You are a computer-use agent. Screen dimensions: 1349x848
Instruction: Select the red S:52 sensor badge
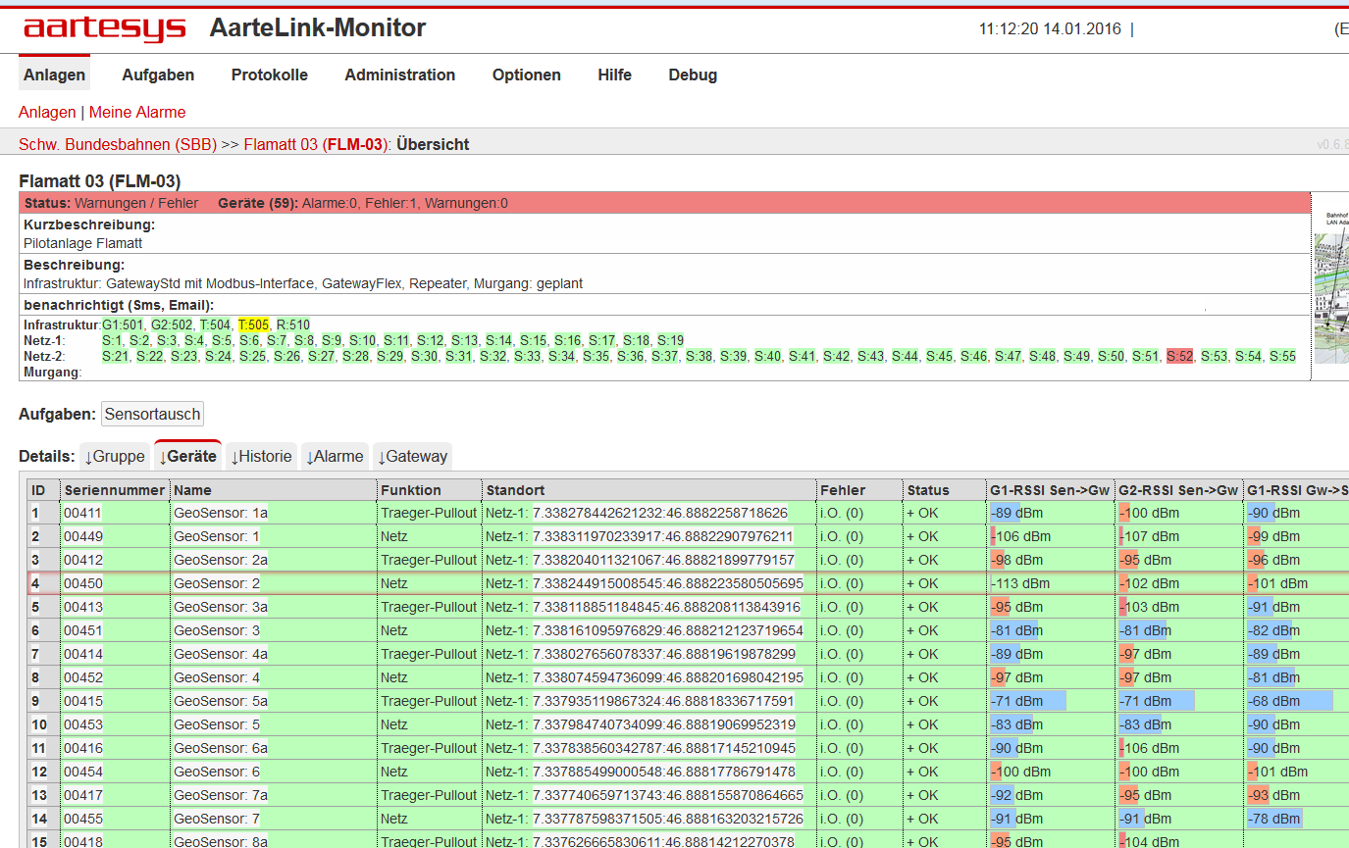click(x=1180, y=356)
